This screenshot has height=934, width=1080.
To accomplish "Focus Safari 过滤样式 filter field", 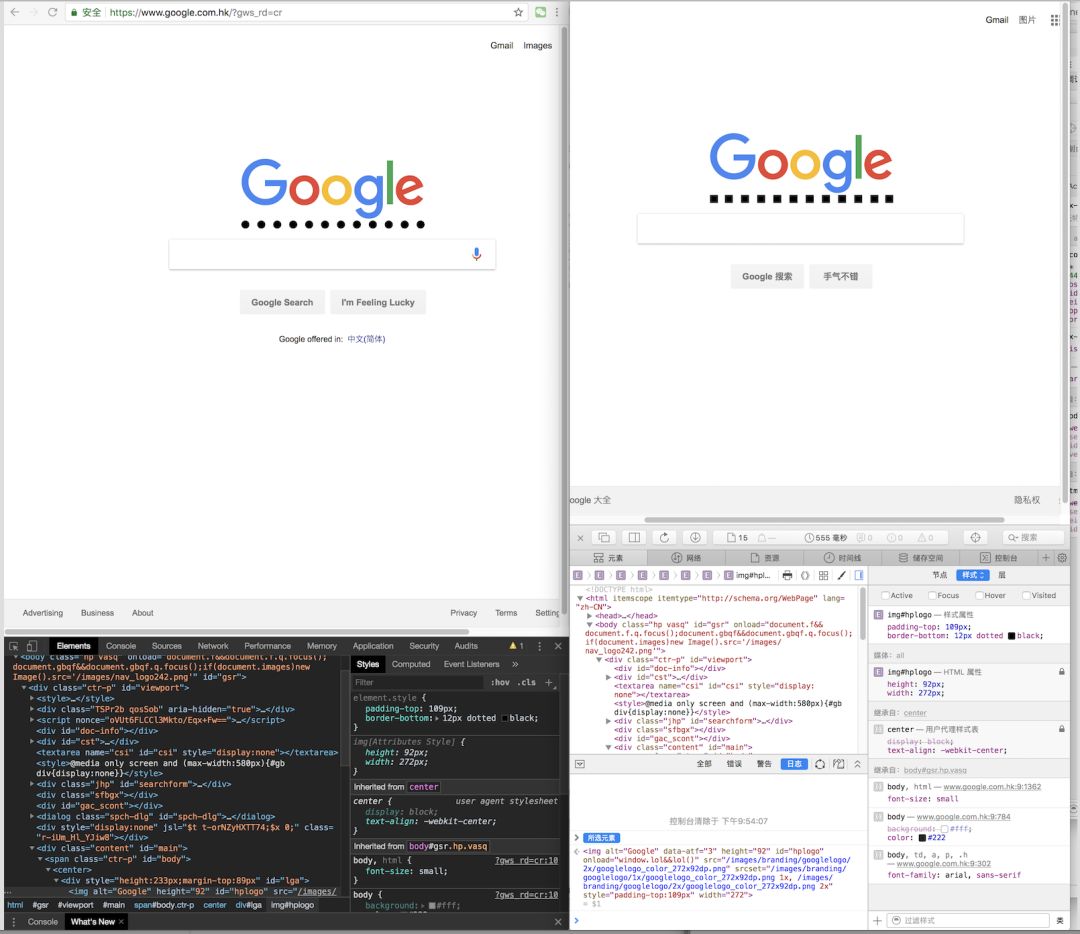I will pos(970,921).
